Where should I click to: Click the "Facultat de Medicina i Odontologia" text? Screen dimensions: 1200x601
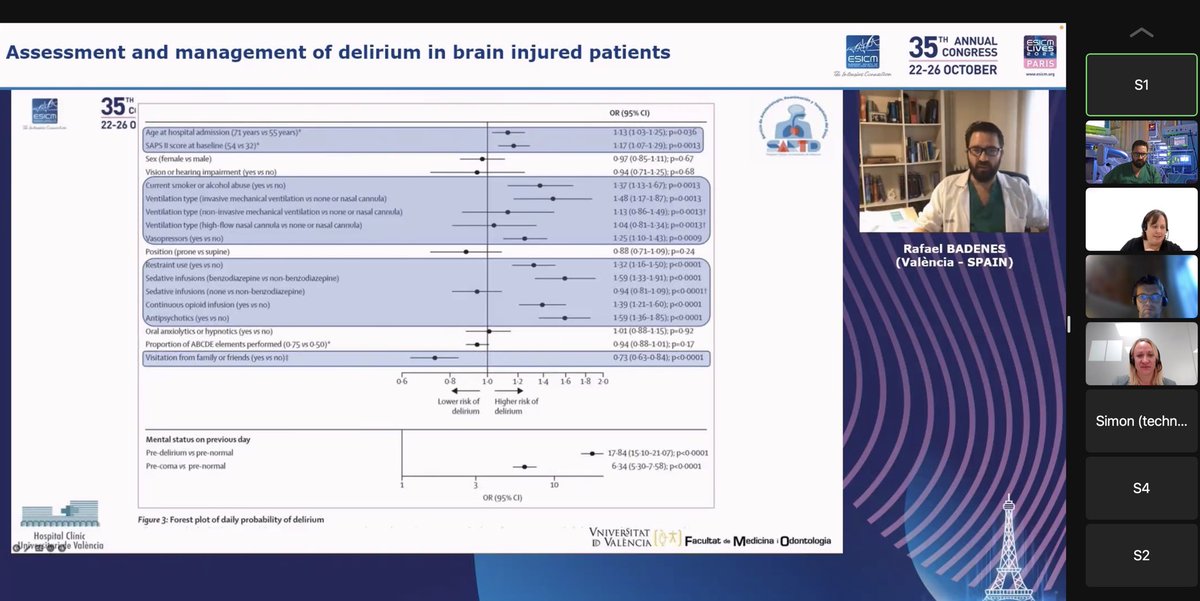[x=758, y=540]
